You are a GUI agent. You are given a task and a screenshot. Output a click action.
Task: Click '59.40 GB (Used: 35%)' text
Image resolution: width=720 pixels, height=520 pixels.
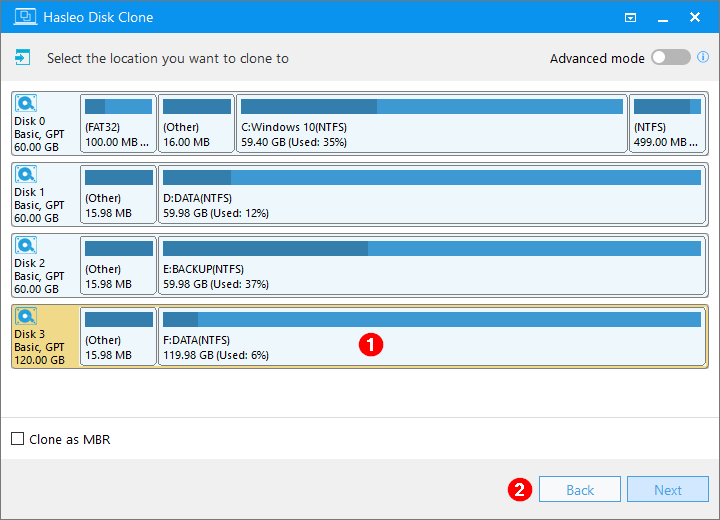click(x=294, y=142)
